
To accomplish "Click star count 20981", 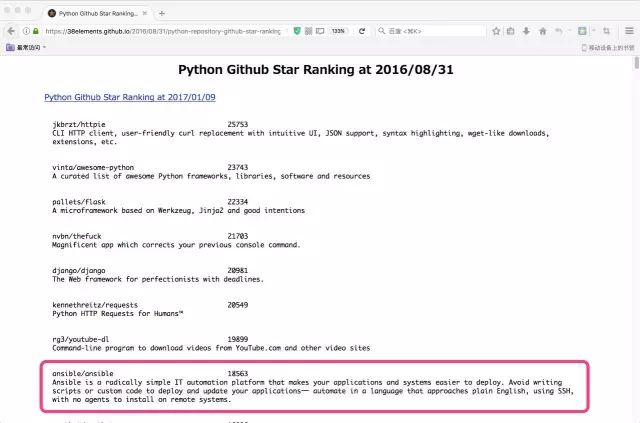I will 238,270.
